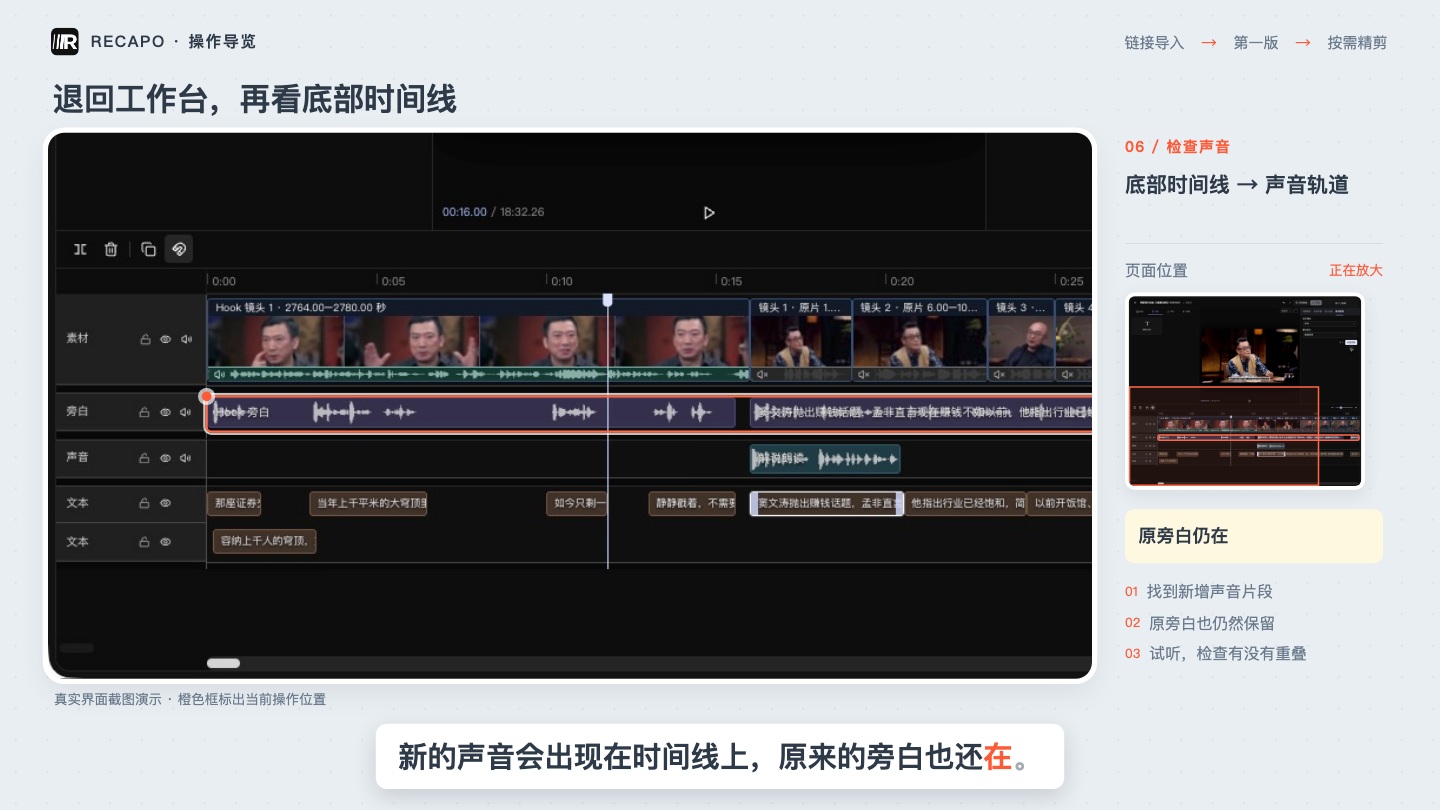Image resolution: width=1440 pixels, height=810 pixels.
Task: Toggle the magnetic snap tool
Action: tap(179, 249)
